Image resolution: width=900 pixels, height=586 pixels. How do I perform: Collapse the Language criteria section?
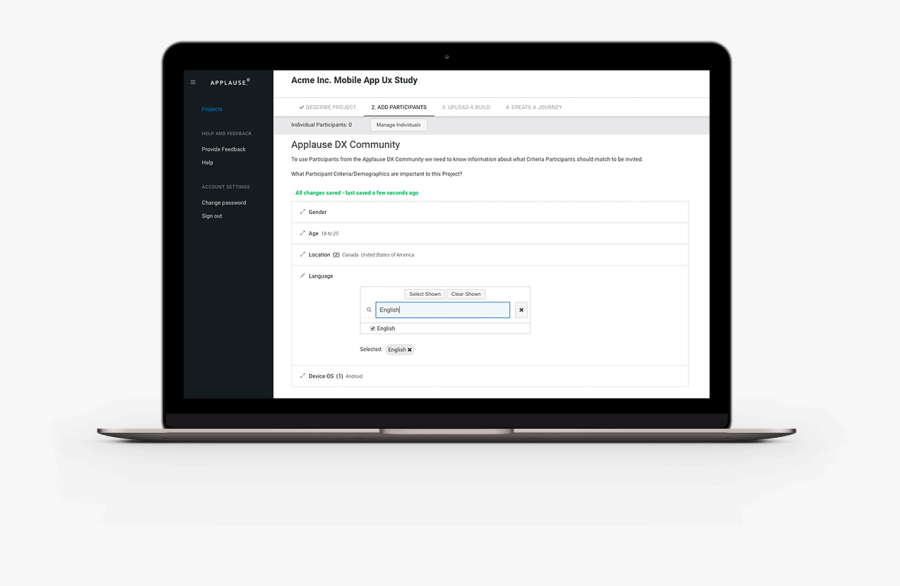[x=320, y=276]
